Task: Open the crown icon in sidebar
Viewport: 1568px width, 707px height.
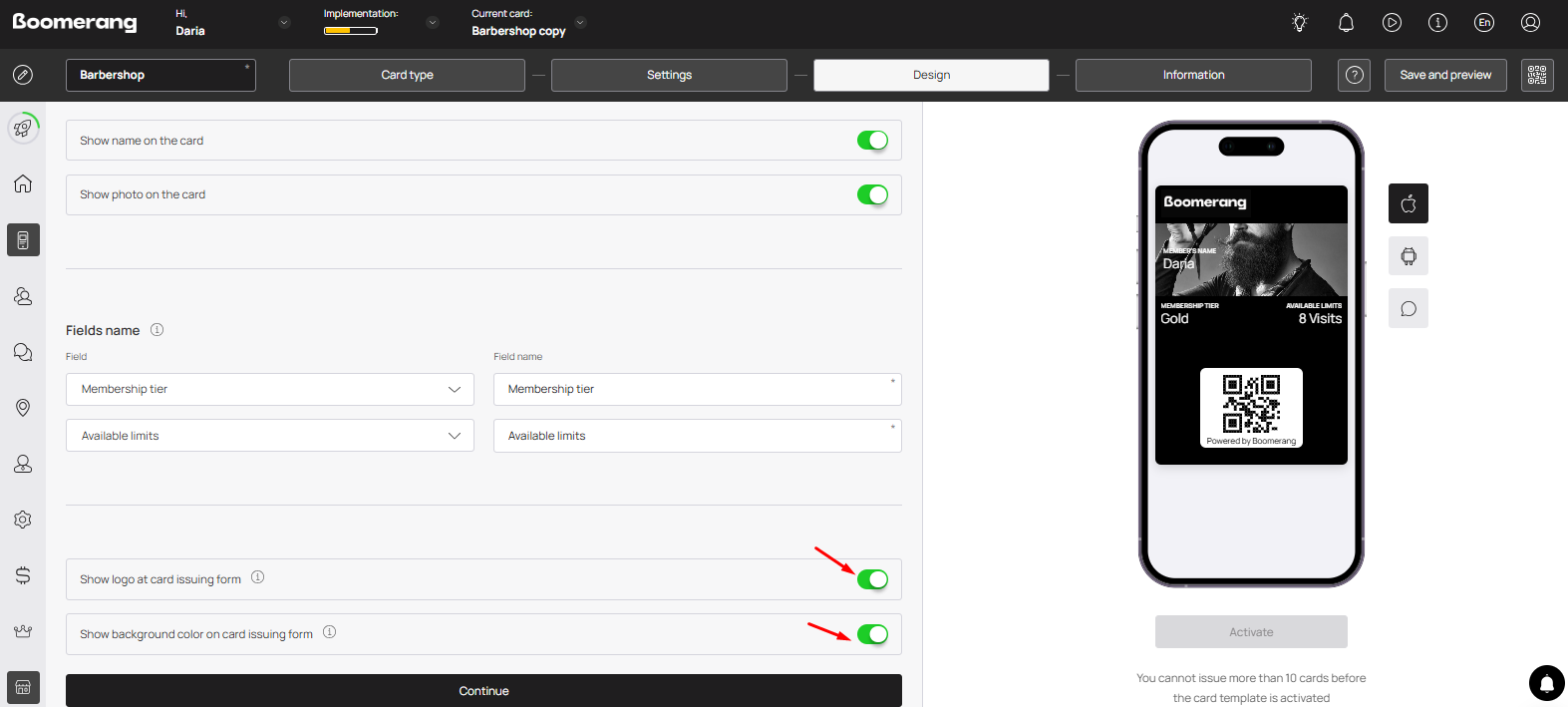Action: click(23, 631)
